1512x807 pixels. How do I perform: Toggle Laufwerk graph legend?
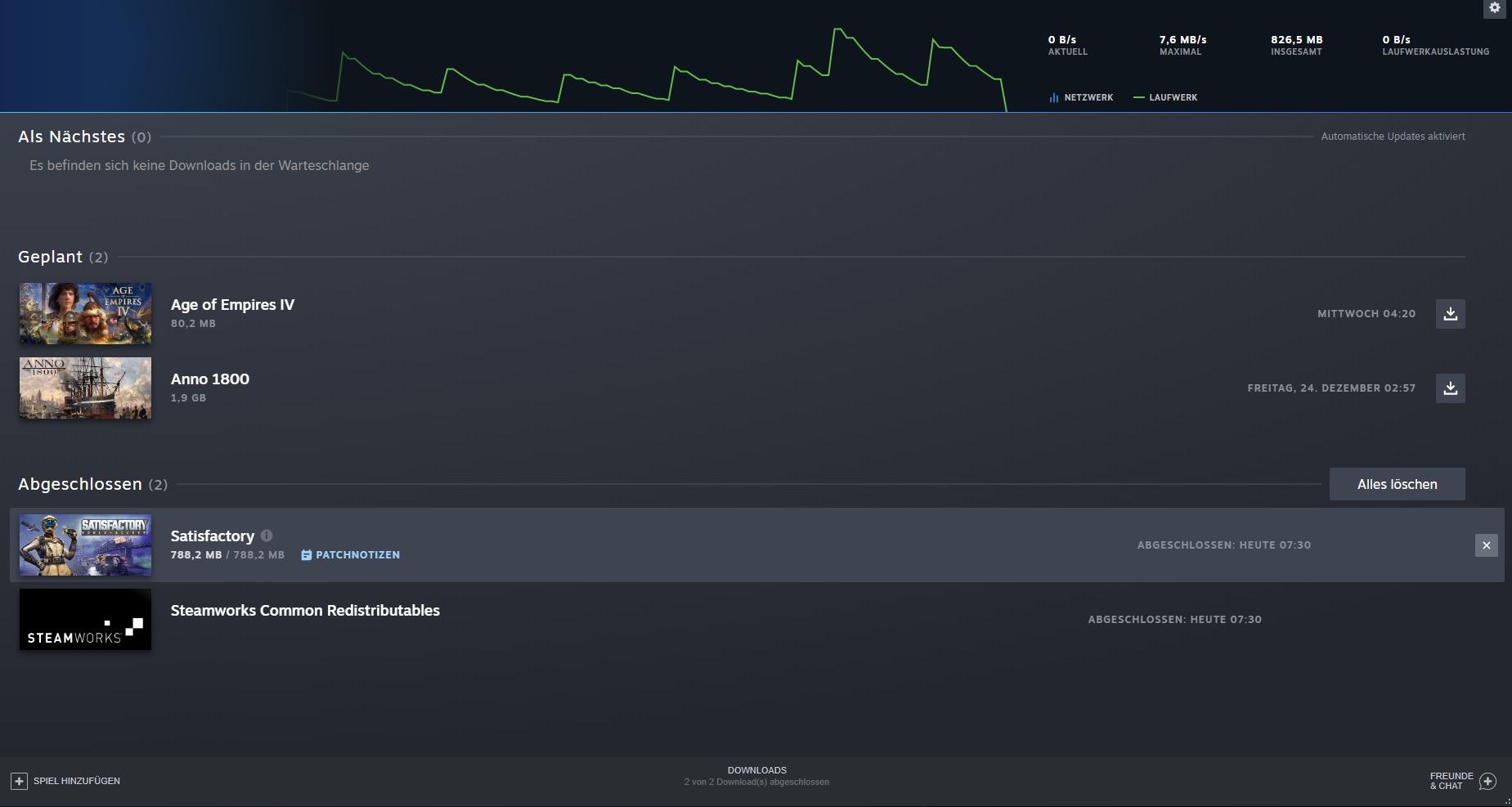pos(1165,97)
